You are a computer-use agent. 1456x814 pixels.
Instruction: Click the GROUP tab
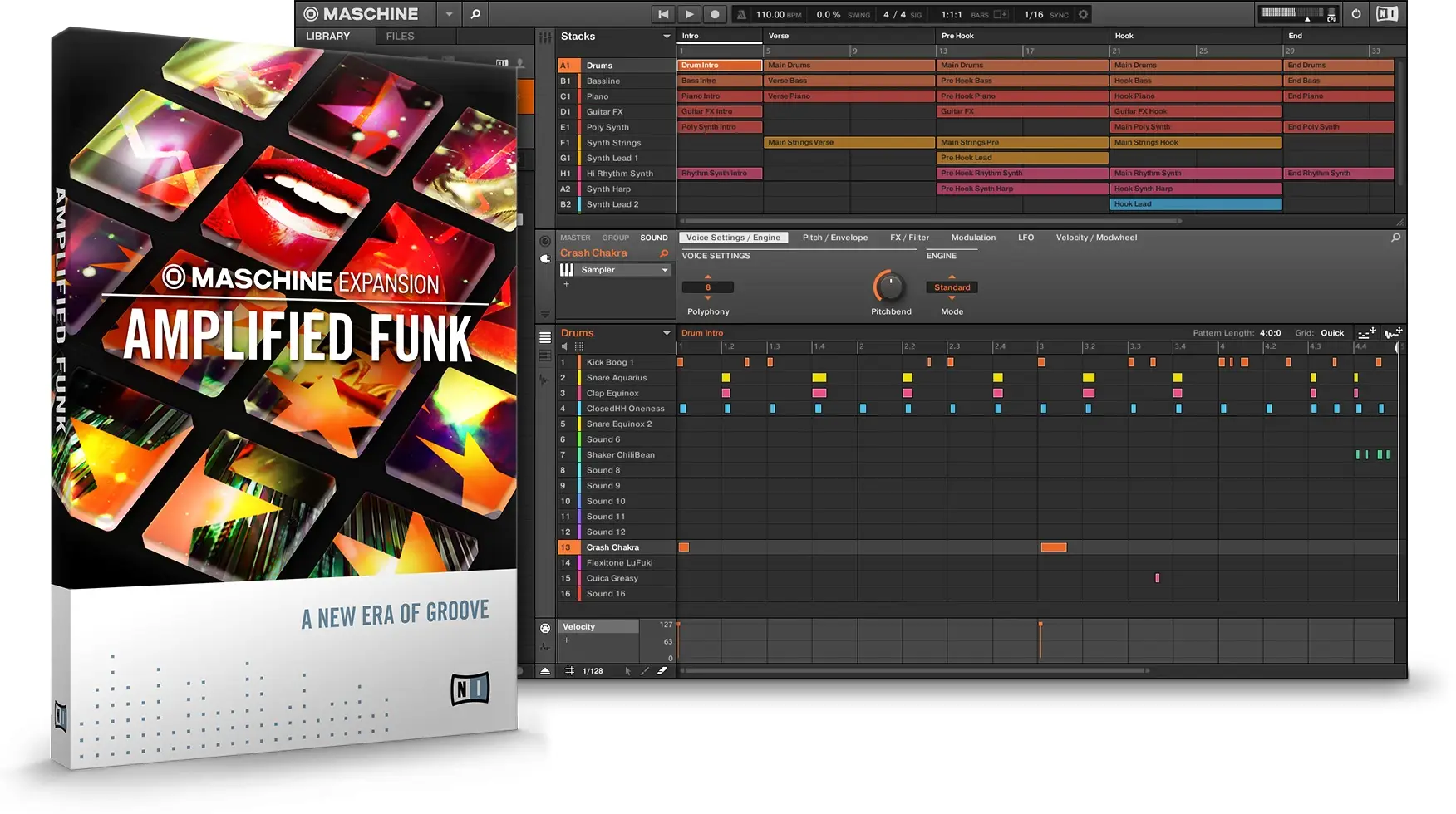(x=616, y=238)
